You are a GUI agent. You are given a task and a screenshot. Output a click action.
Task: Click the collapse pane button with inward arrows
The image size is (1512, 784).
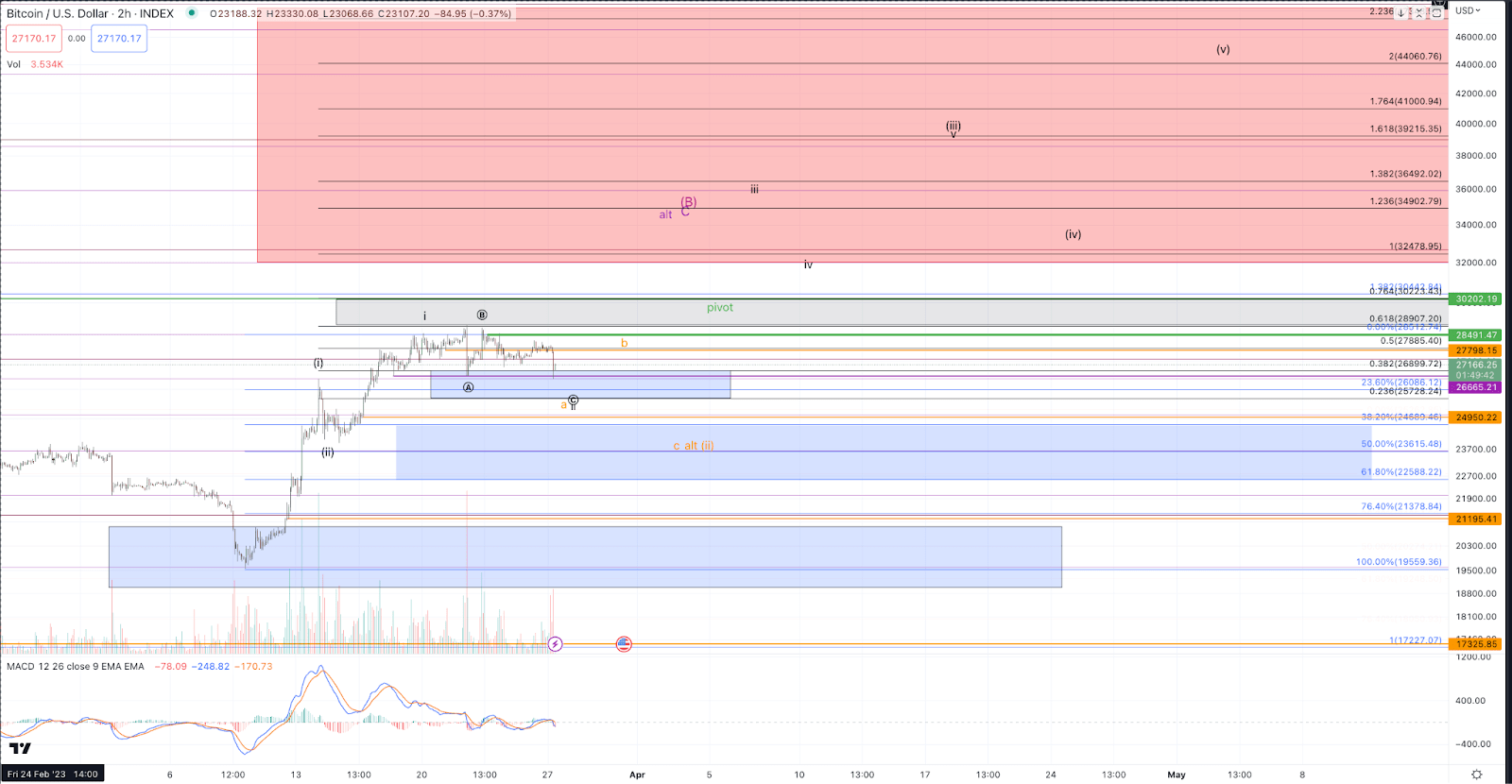1418,13
